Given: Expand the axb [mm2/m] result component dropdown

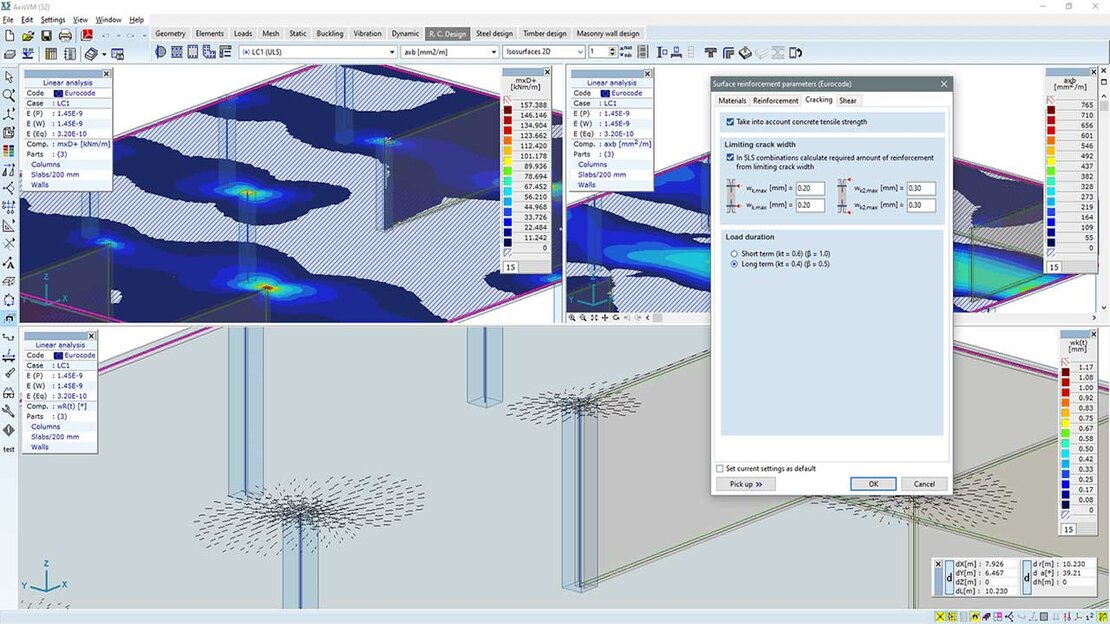Looking at the screenshot, I should pyautogui.click(x=448, y=52).
